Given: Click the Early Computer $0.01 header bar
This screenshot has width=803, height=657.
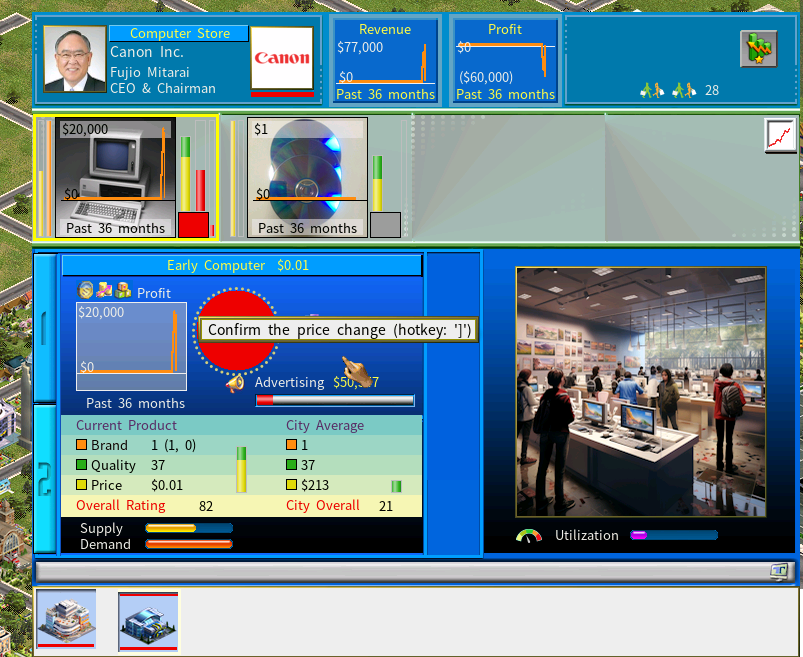Looking at the screenshot, I should (x=242, y=265).
